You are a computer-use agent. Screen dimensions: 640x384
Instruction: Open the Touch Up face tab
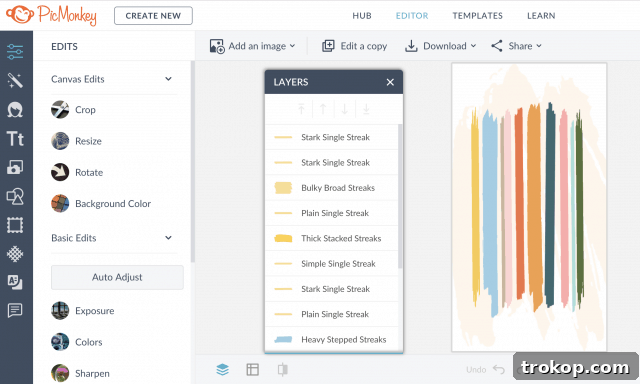[x=15, y=109]
